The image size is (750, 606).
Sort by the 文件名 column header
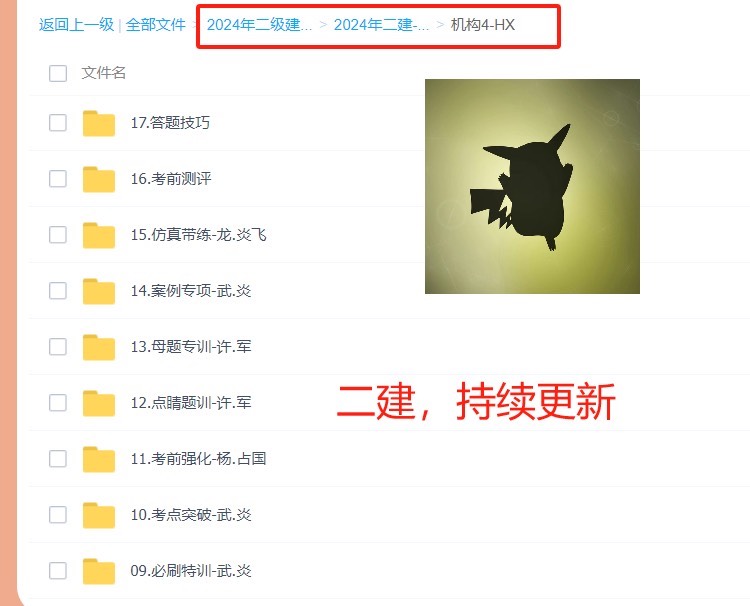click(104, 73)
